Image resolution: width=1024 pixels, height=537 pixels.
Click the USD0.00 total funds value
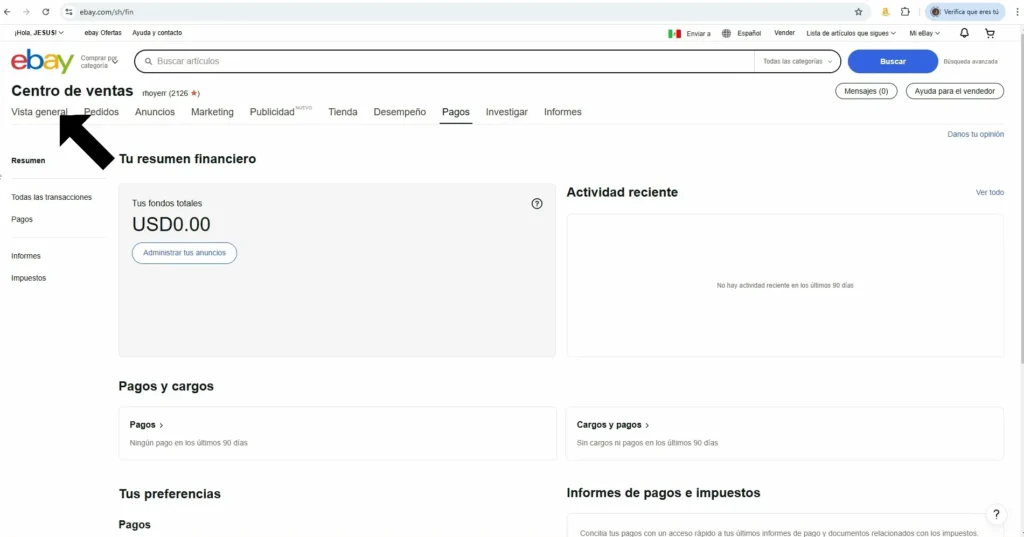point(171,224)
